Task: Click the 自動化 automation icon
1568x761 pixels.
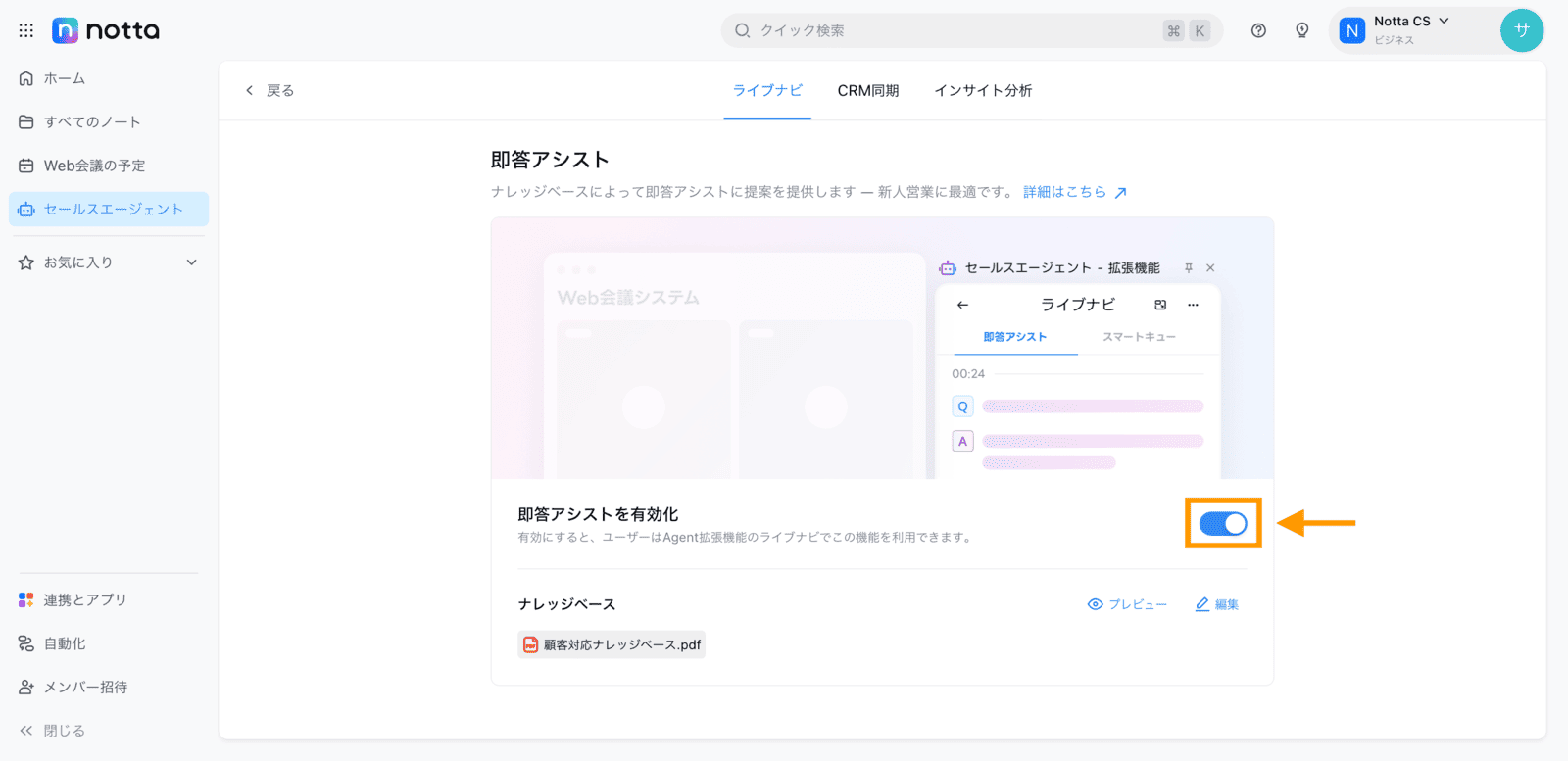Action: pos(26,643)
